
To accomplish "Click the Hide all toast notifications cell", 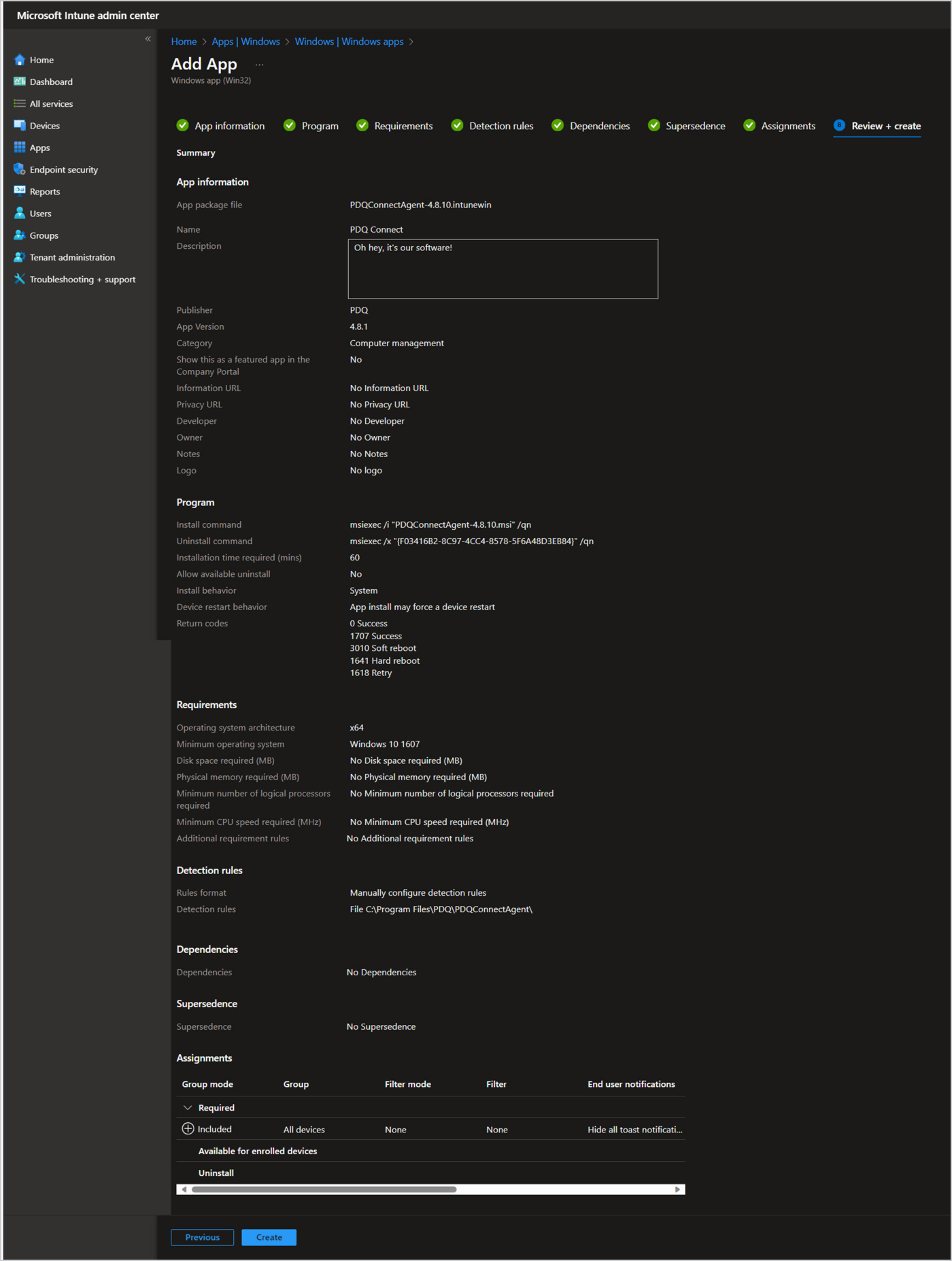I will (635, 1129).
